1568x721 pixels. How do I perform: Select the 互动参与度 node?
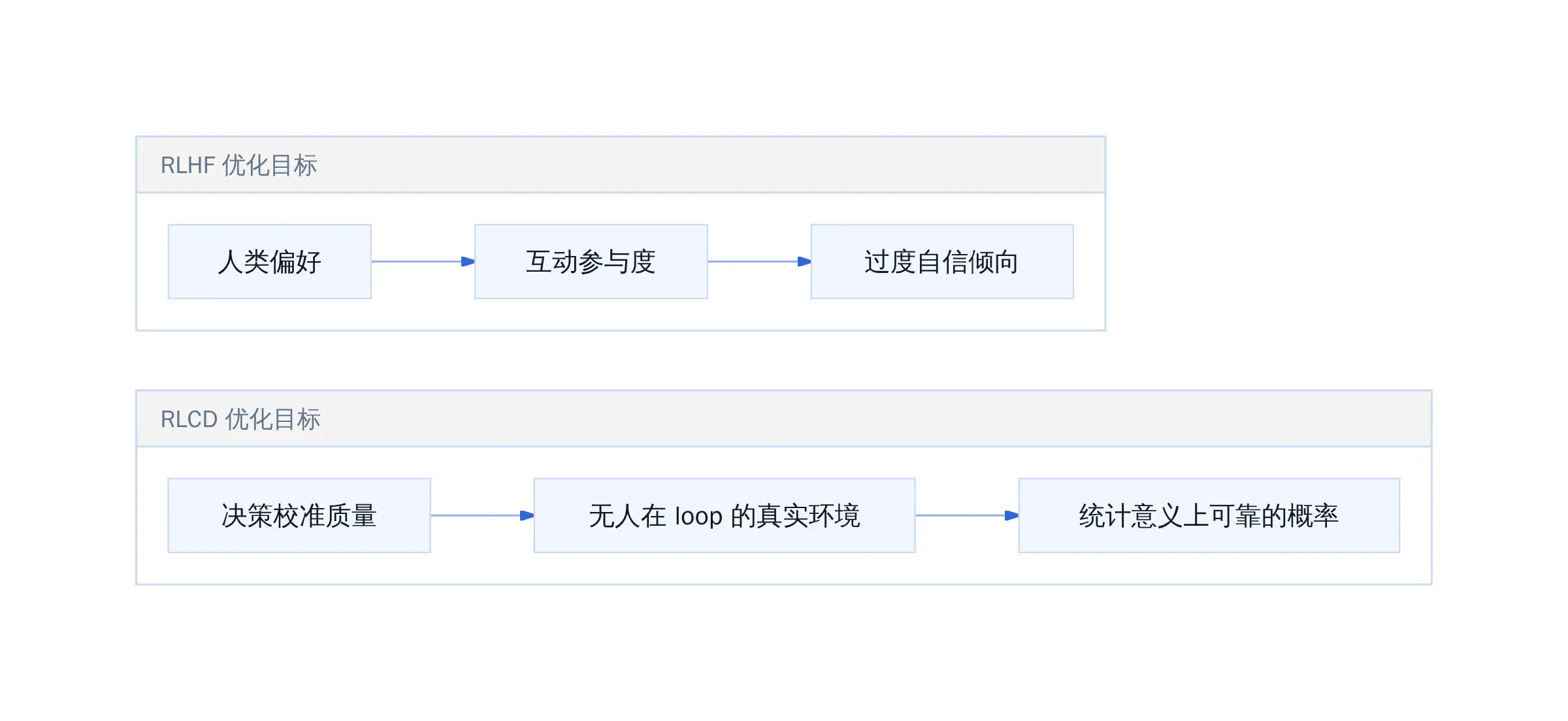(591, 262)
